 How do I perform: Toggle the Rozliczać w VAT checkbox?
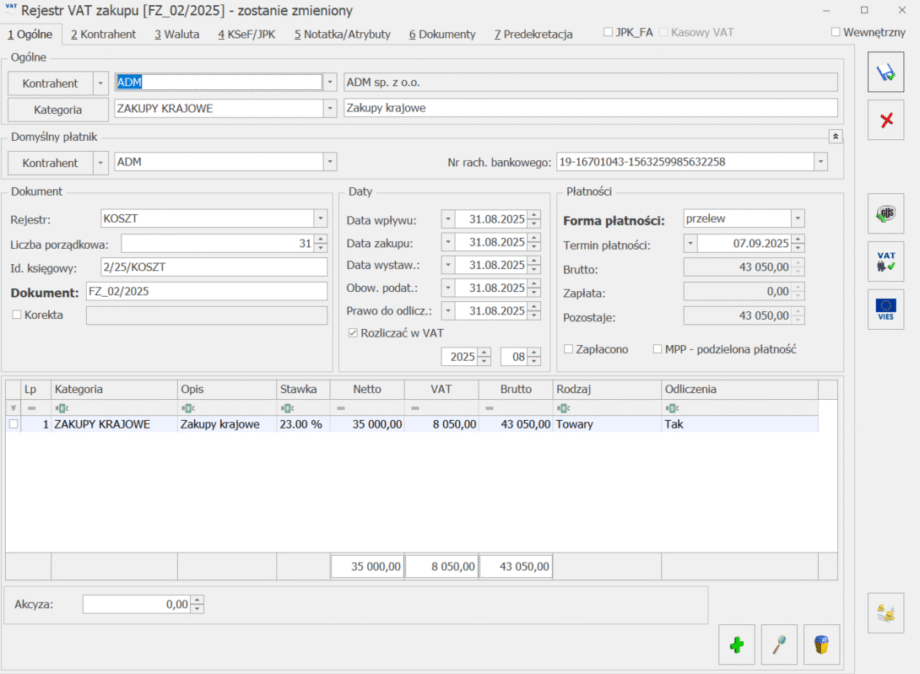pyautogui.click(x=352, y=333)
